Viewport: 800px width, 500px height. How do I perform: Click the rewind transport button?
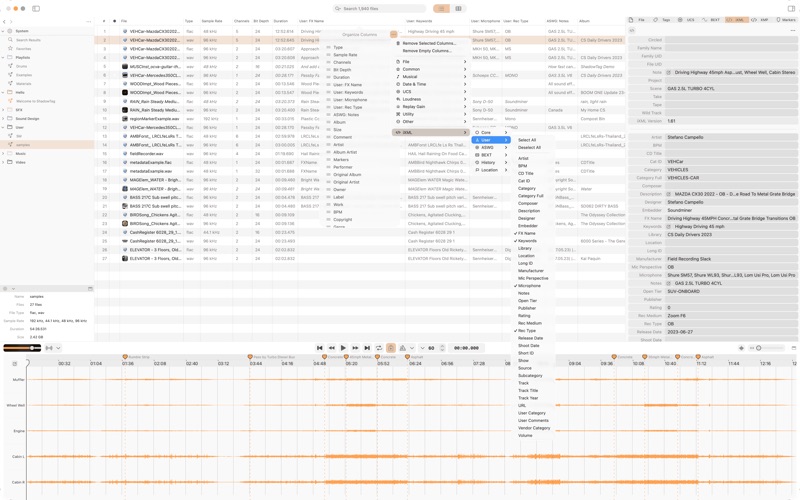(x=332, y=348)
